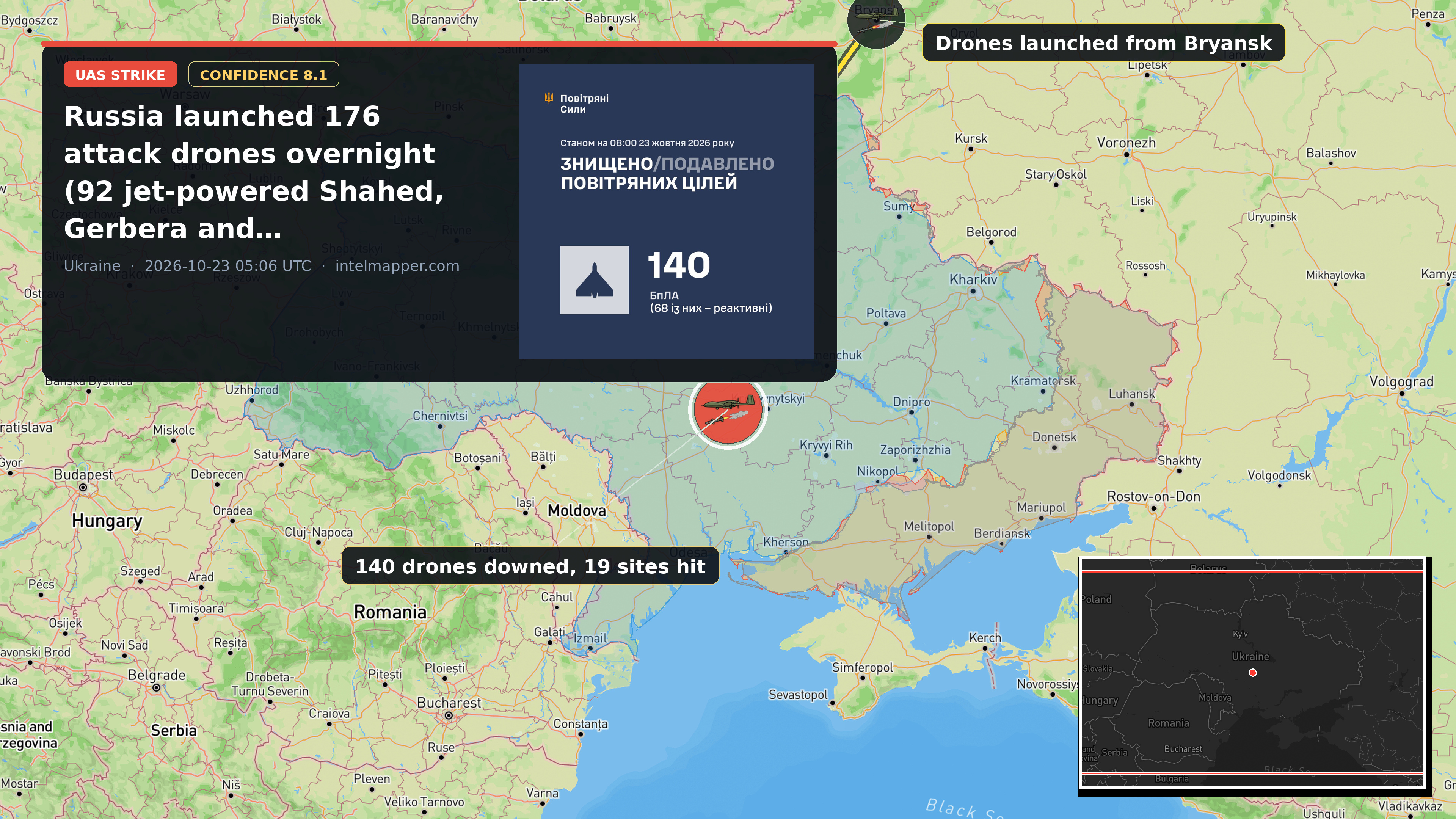This screenshot has width=1456, height=819.
Task: Click the Donetsk city label
Action: click(x=1054, y=437)
